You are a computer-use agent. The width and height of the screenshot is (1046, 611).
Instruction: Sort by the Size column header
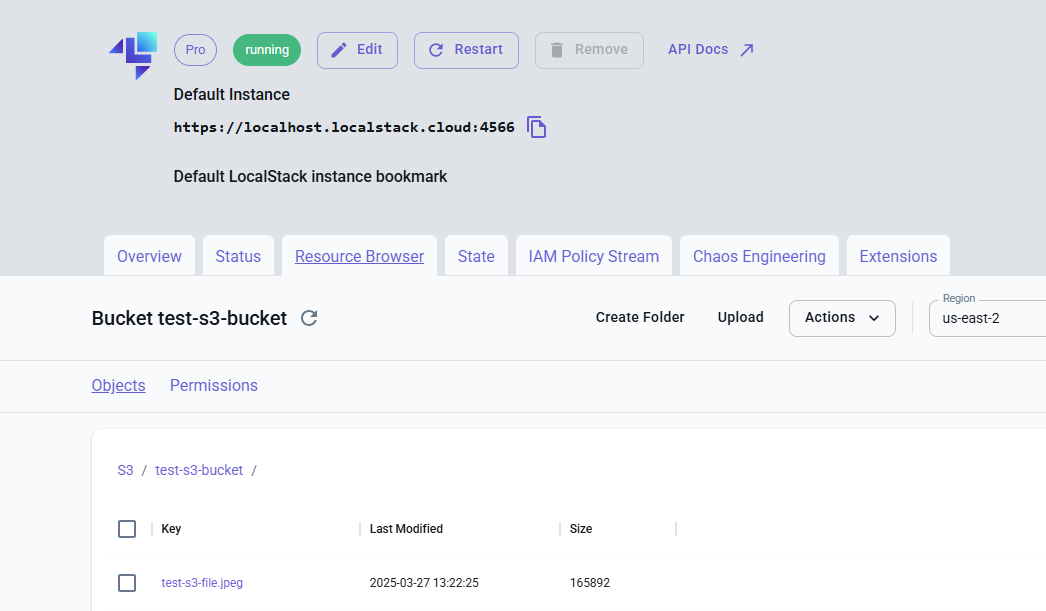click(x=581, y=529)
